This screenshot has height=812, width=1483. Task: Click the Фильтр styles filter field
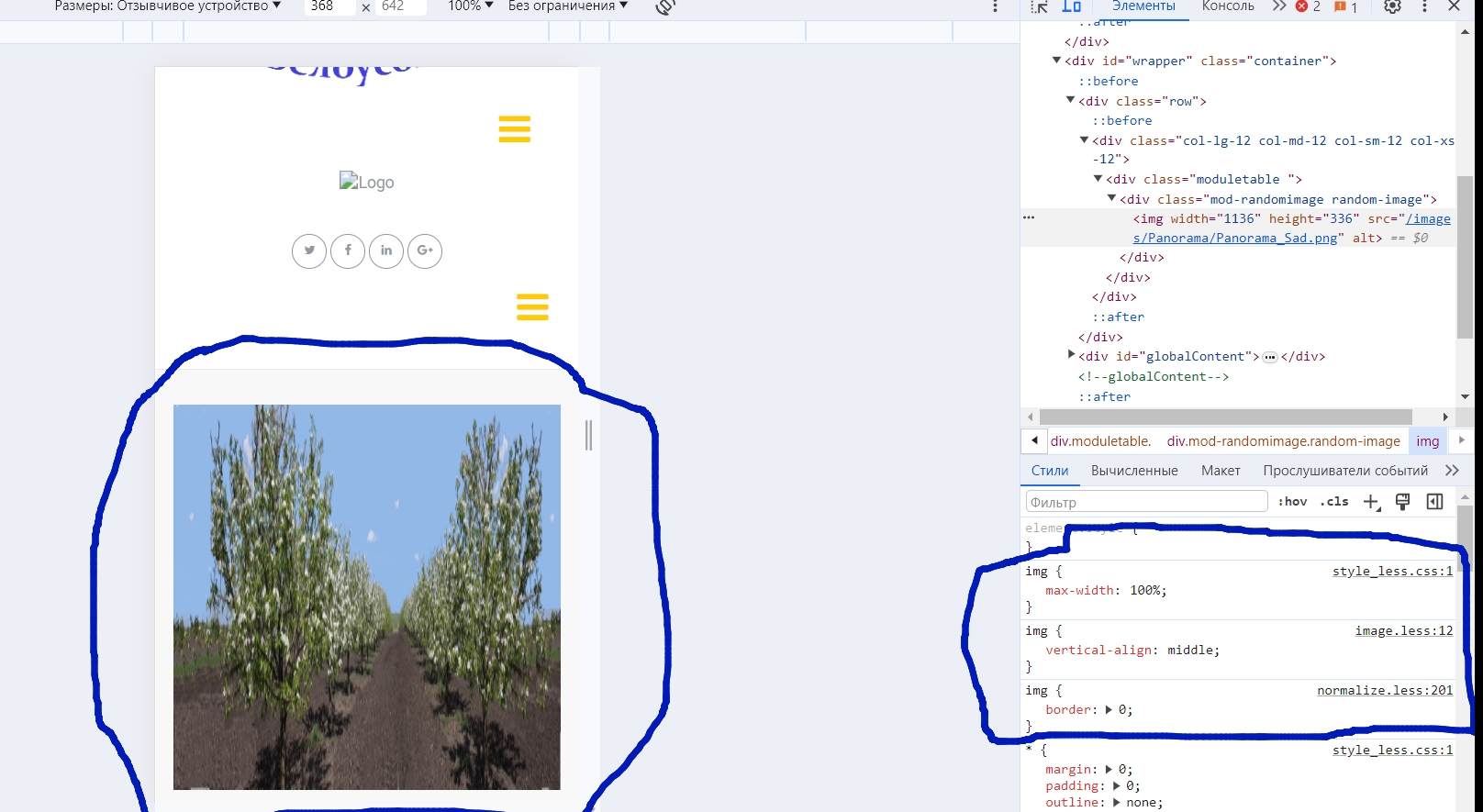[x=1145, y=502]
